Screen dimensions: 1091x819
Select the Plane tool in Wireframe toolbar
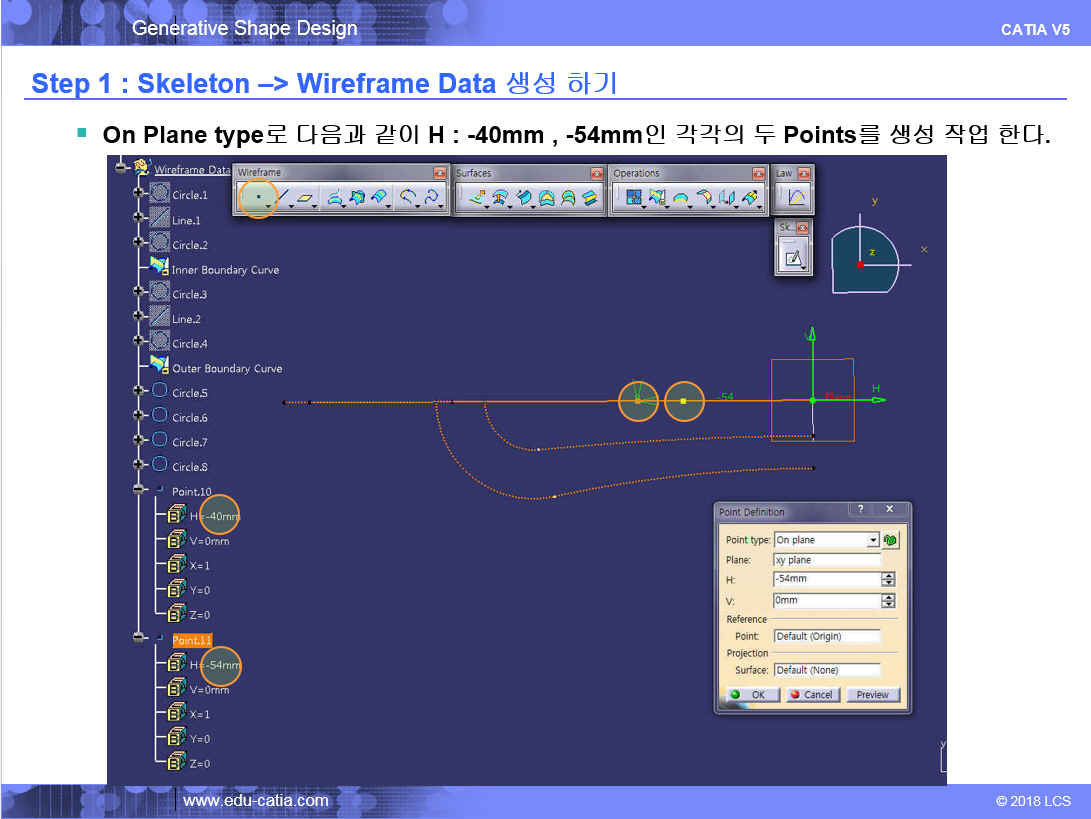point(305,199)
